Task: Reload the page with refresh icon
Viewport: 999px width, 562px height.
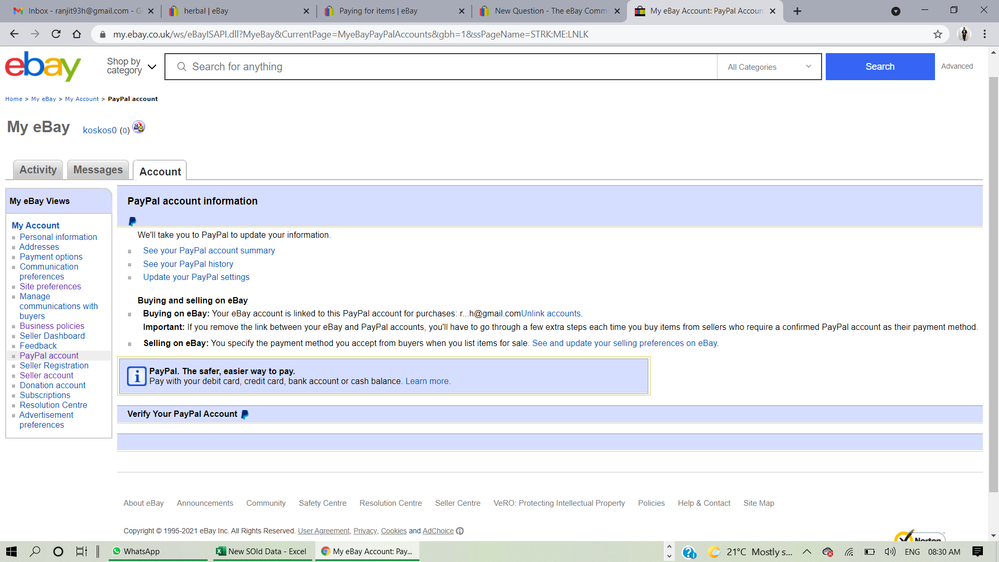Action: coord(56,34)
